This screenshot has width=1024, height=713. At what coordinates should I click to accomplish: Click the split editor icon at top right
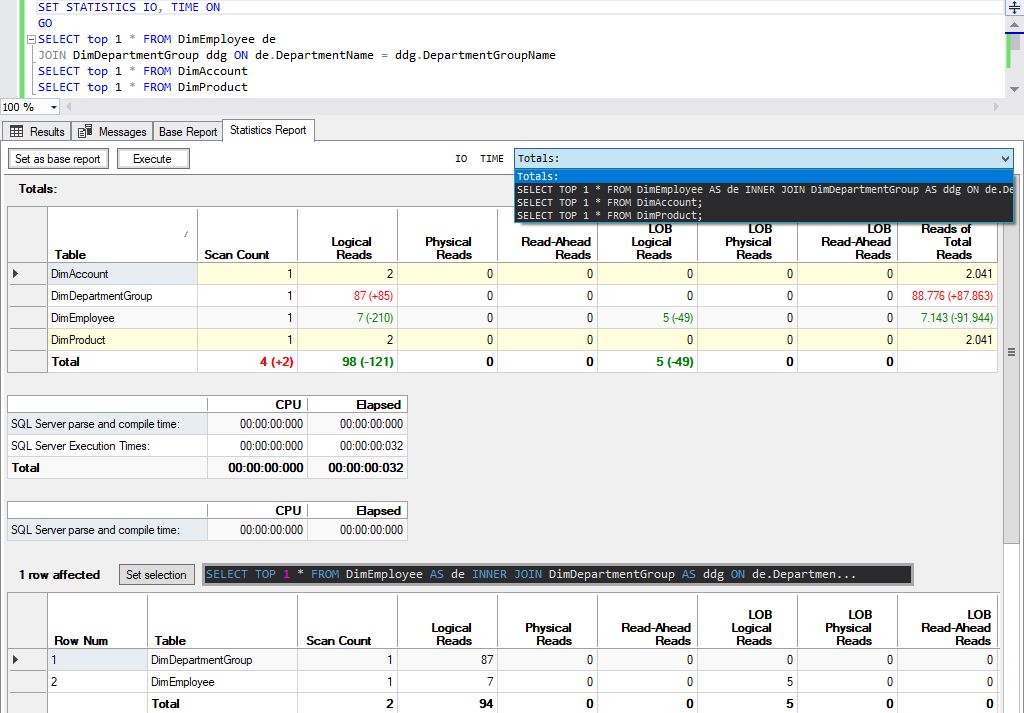click(x=1014, y=8)
